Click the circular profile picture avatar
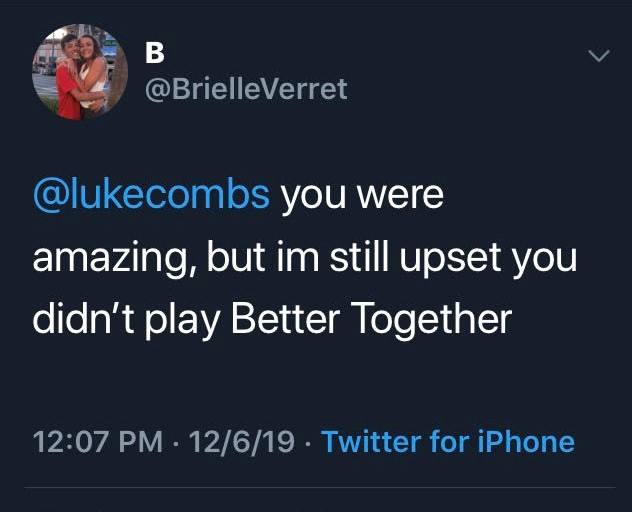The image size is (632, 512). 79,72
